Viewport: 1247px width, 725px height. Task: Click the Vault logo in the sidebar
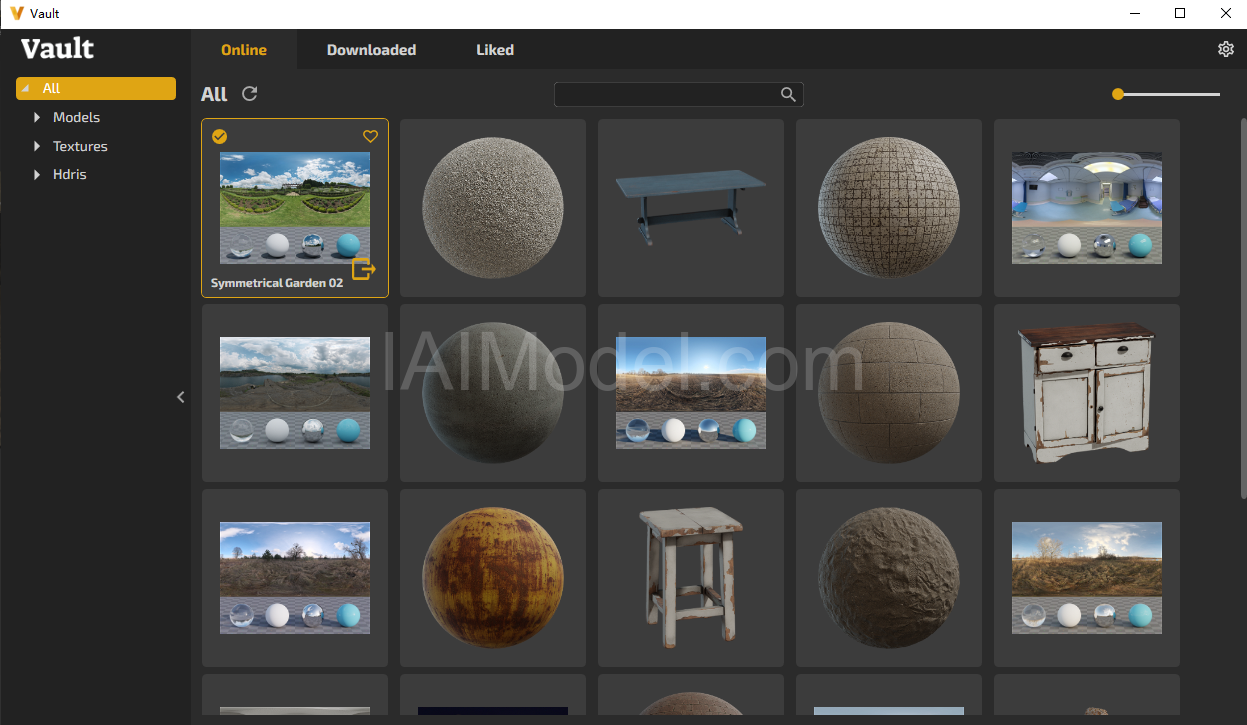click(58, 48)
